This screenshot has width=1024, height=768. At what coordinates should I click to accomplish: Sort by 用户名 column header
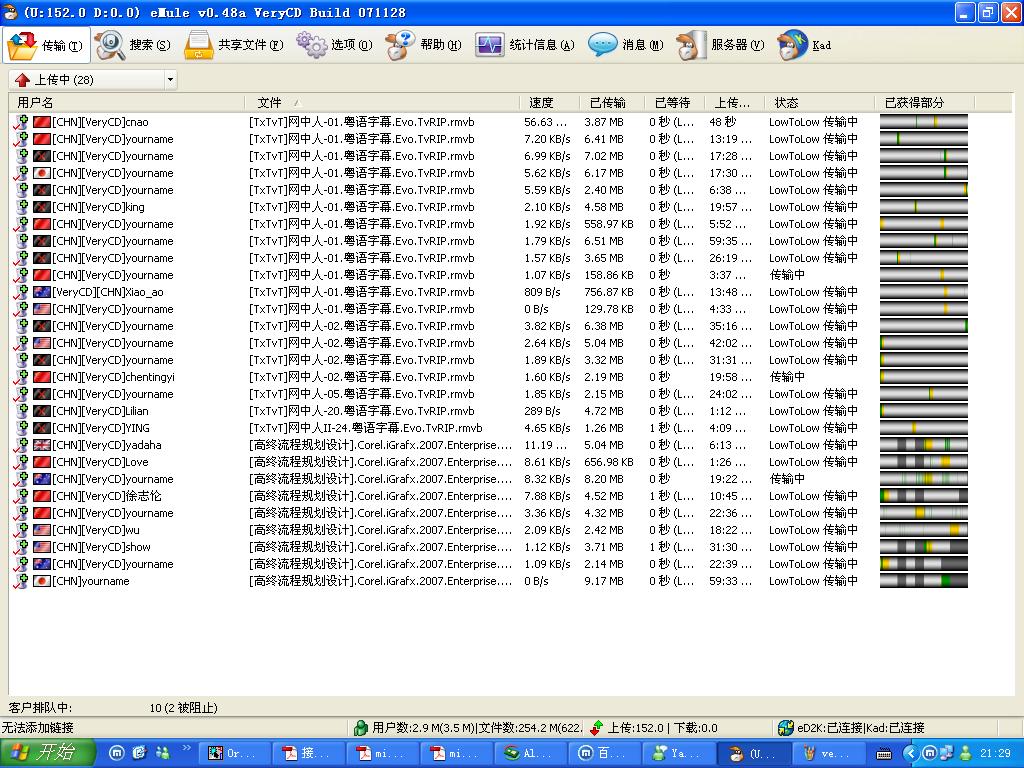pyautogui.click(x=127, y=103)
